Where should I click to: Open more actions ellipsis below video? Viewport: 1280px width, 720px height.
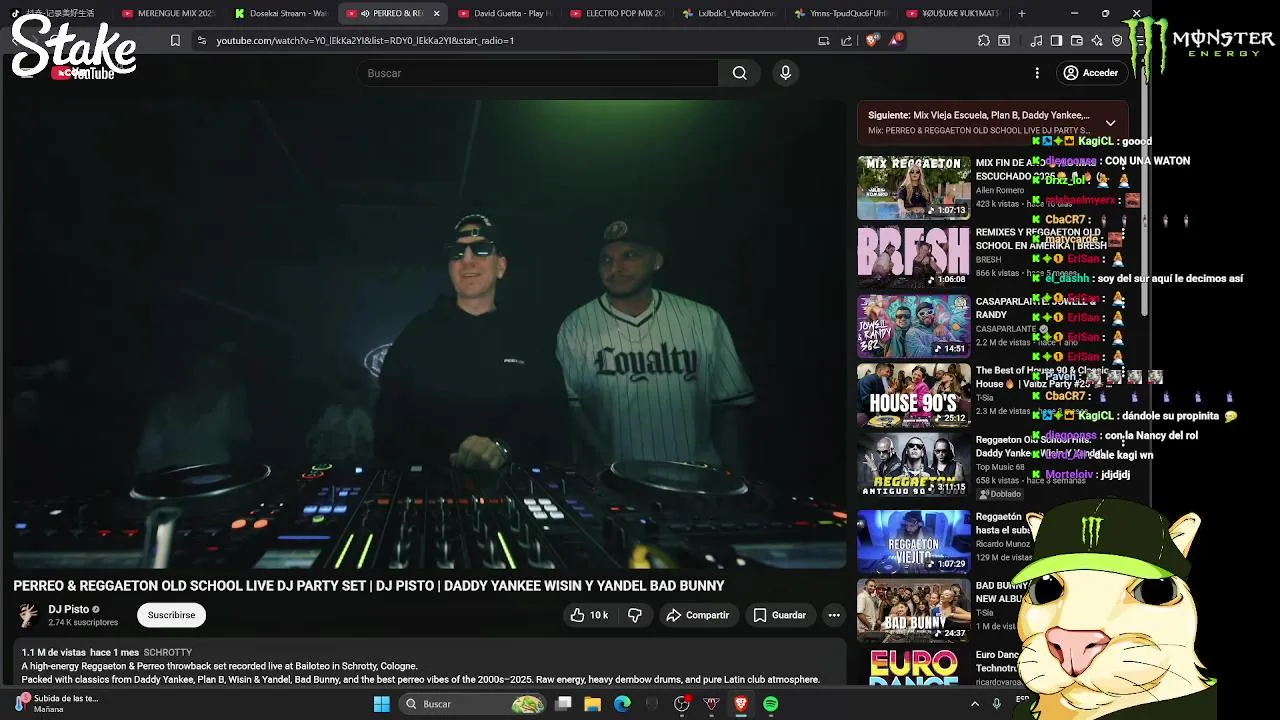(834, 615)
